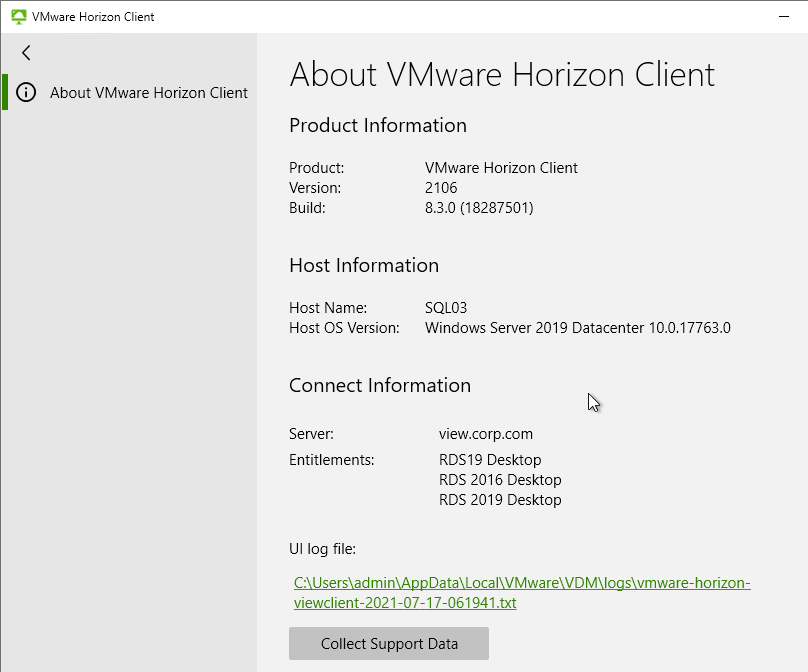The width and height of the screenshot is (808, 672).
Task: Click the VMware Horizon Client title bar logo
Action: pyautogui.click(x=19, y=16)
